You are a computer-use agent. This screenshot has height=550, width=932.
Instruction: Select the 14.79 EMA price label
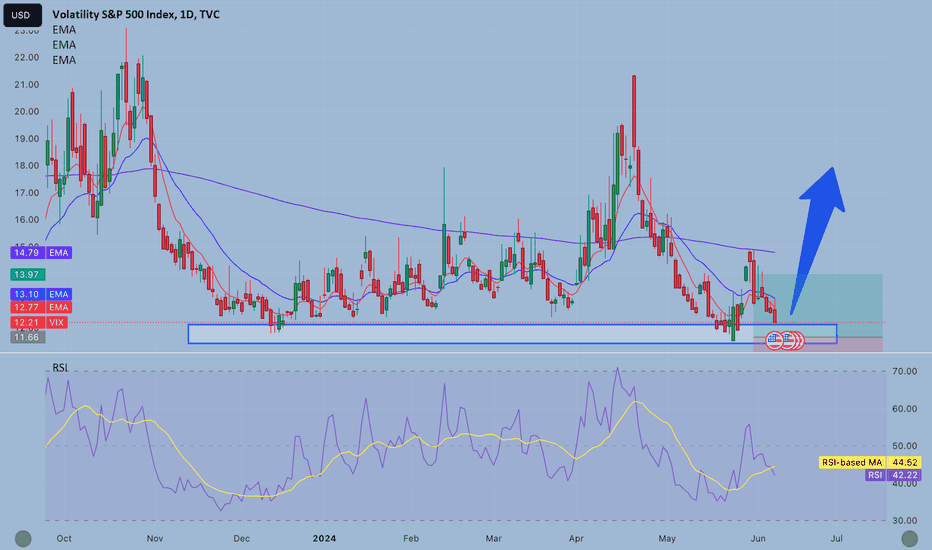coord(41,253)
